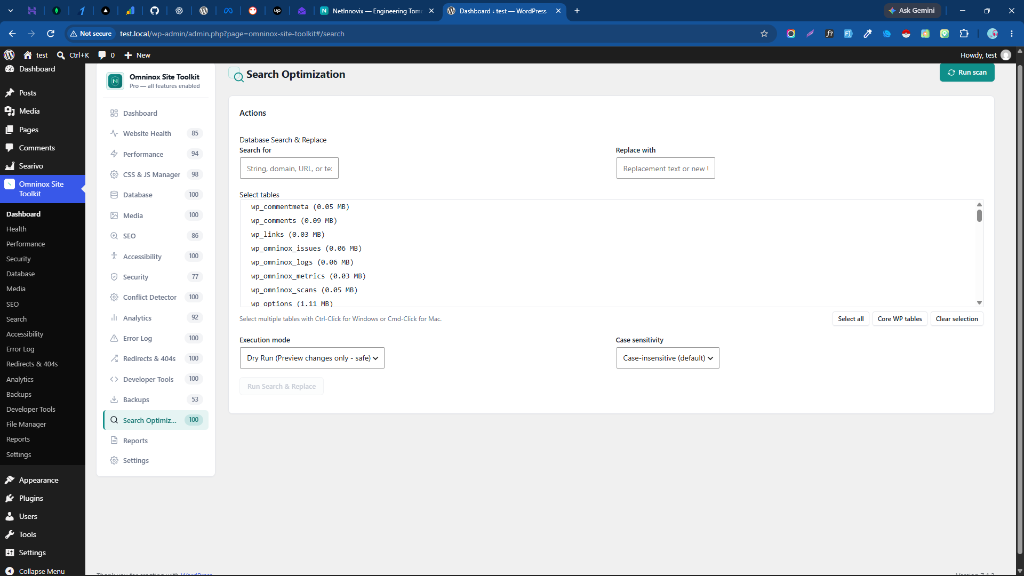Click the Settings gear icon in toolkit panel

click(x=114, y=460)
